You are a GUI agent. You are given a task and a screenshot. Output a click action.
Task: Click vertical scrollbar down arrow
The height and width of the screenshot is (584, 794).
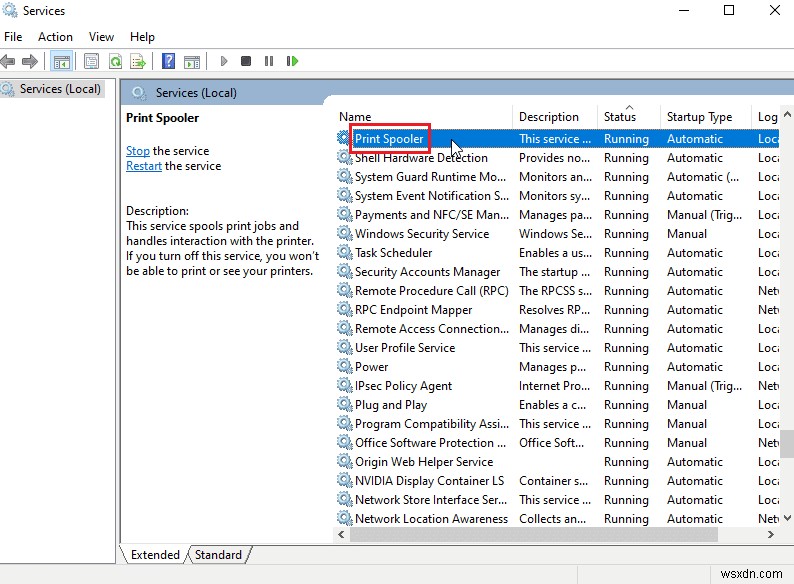(787, 518)
